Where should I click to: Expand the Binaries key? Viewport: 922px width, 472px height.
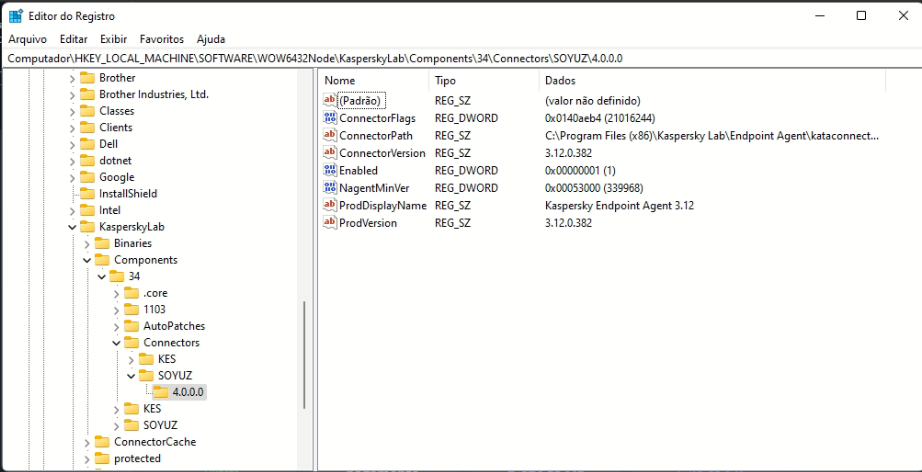pyautogui.click(x=87, y=243)
